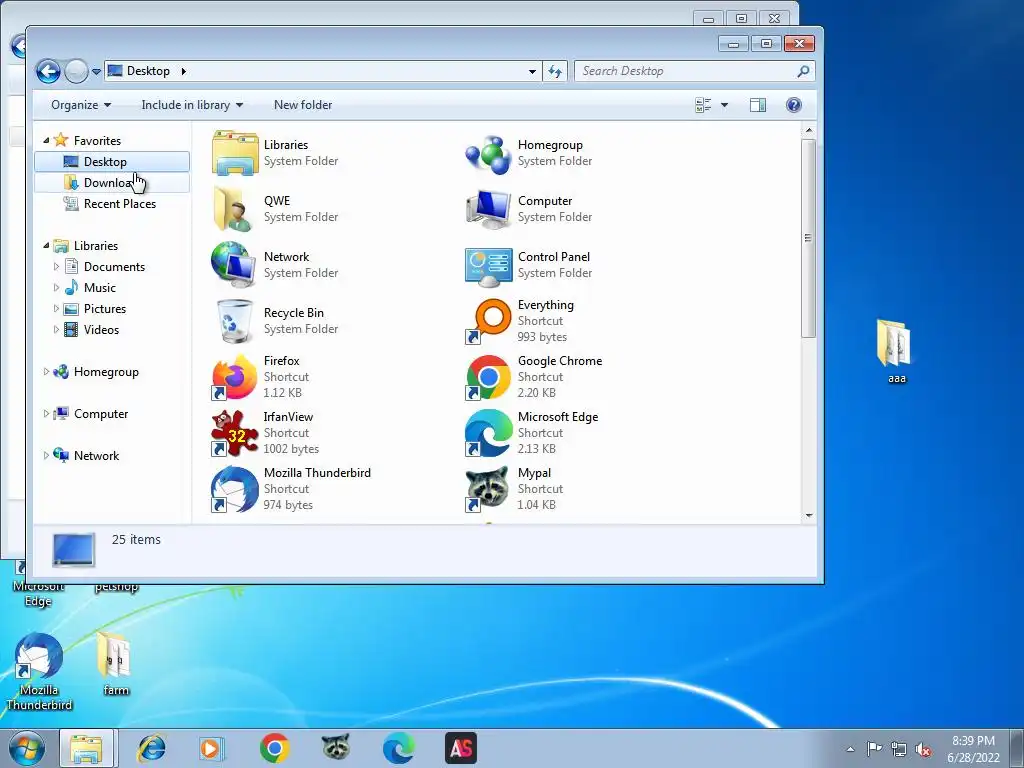Click the scroll up arrow in file list
The width and height of the screenshot is (1024, 768).
click(809, 131)
